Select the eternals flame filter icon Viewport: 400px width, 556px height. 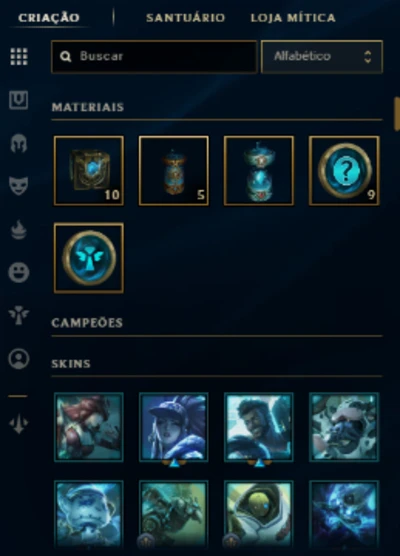(x=19, y=230)
